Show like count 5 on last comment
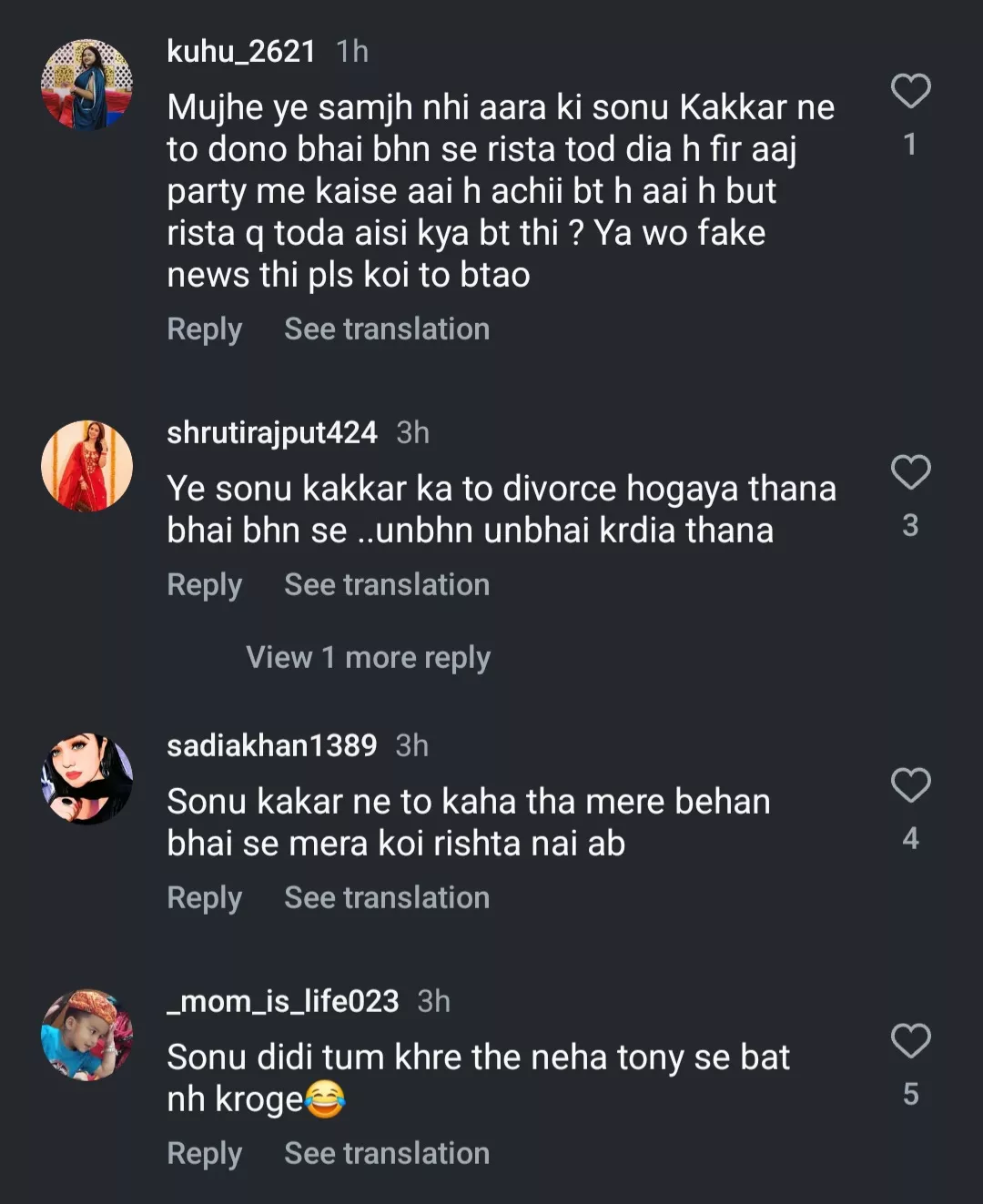 pyautogui.click(x=910, y=1094)
